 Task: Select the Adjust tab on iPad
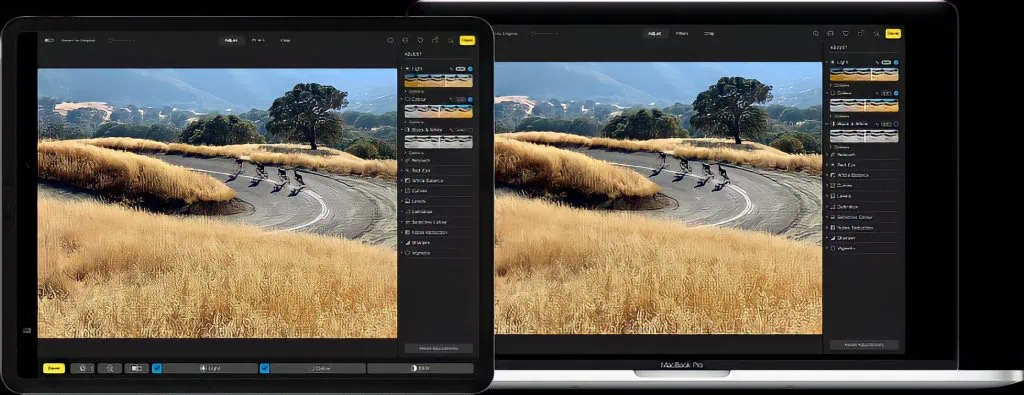[232, 40]
